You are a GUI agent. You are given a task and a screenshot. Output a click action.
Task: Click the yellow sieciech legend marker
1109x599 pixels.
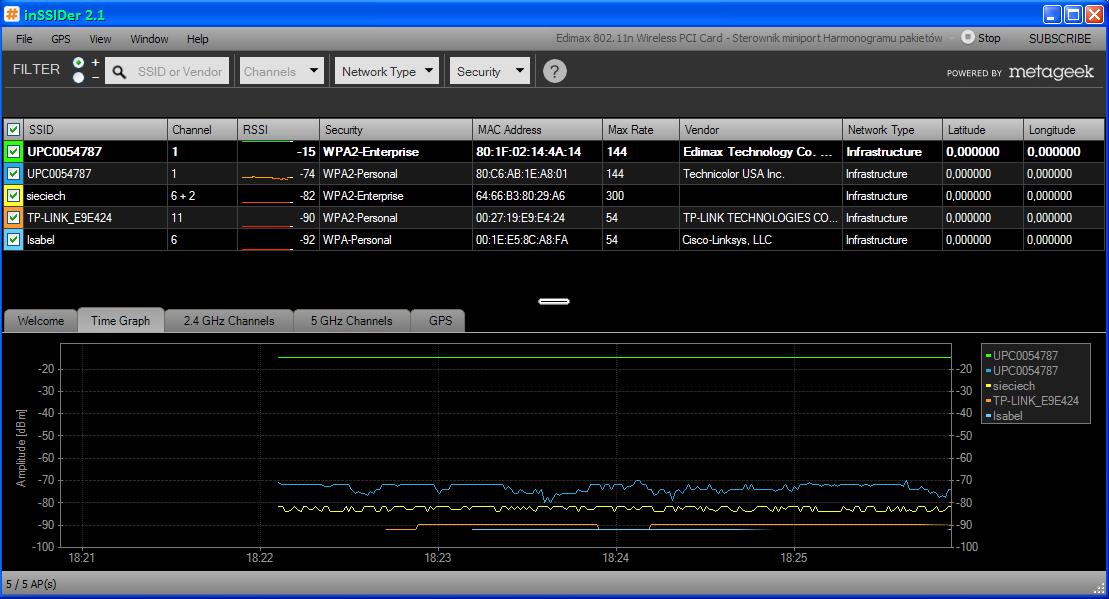[x=988, y=386]
